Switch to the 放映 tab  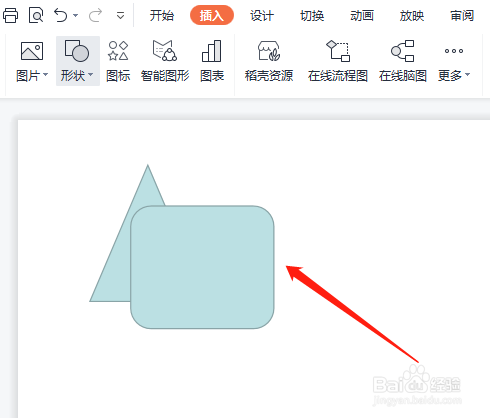(x=412, y=15)
